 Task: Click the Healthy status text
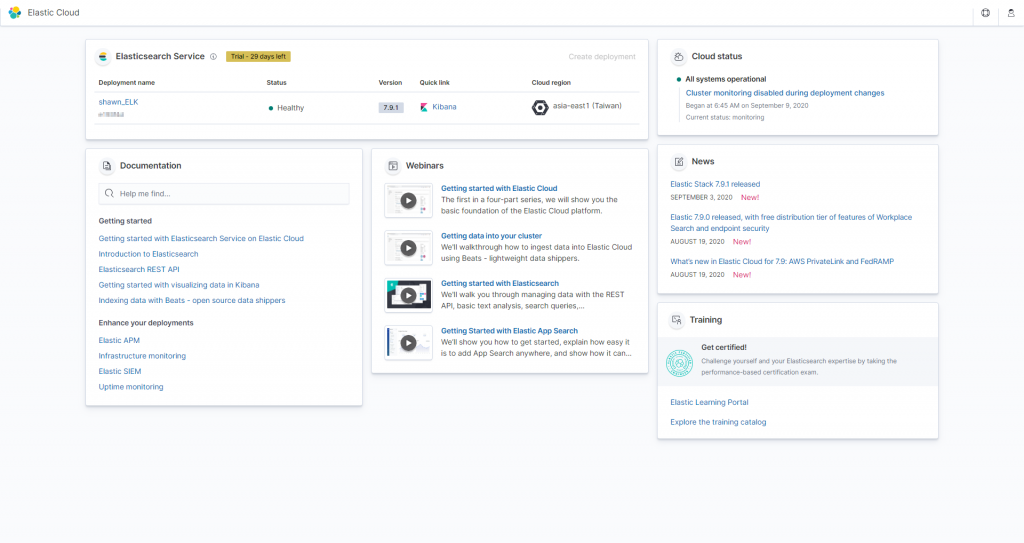tap(291, 108)
